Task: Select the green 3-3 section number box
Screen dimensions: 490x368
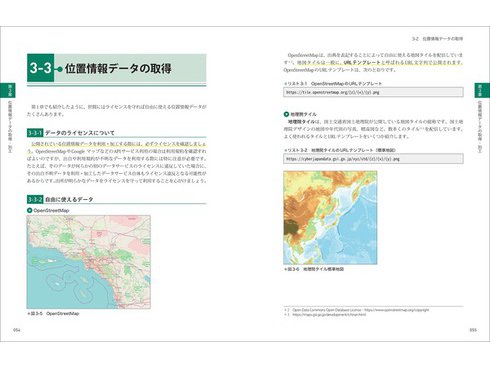Action: [x=40, y=68]
